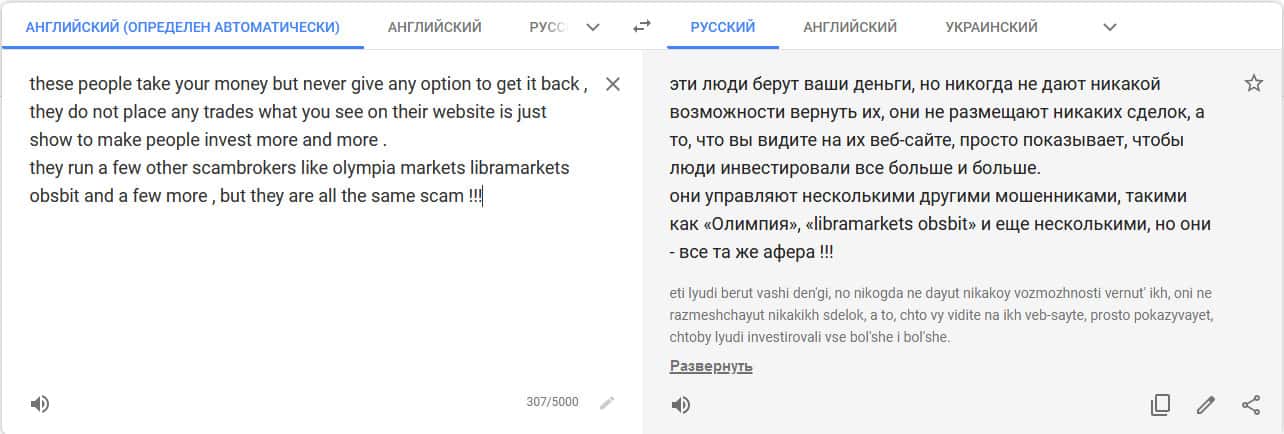Suggest an edit to the translation

(x=1206, y=405)
